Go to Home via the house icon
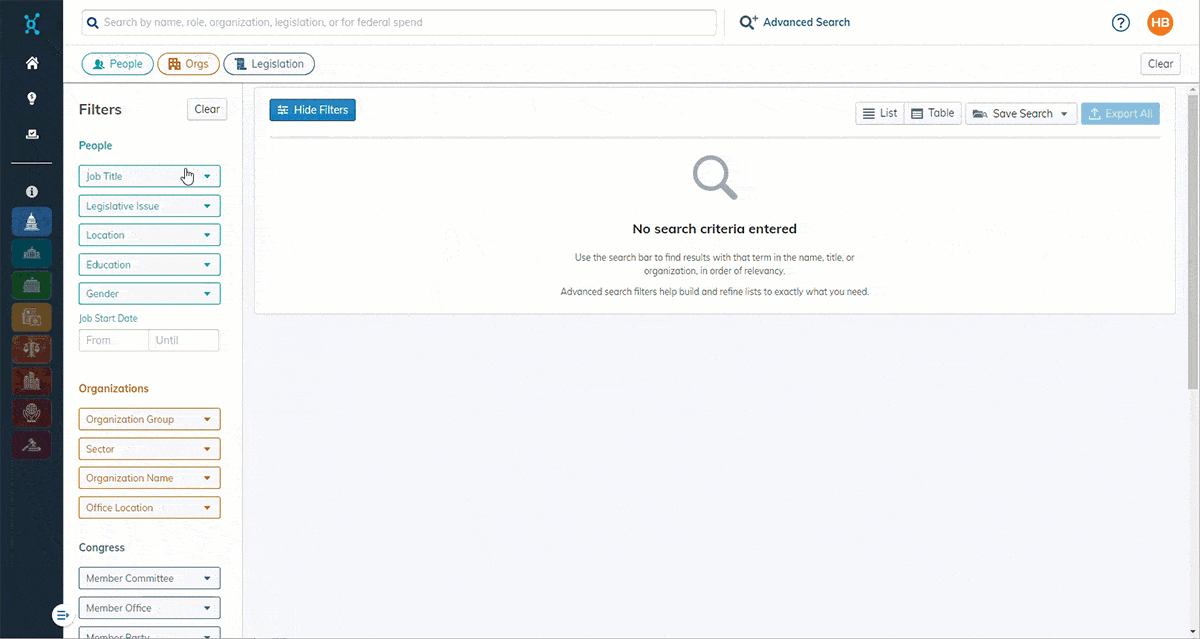The height and width of the screenshot is (639, 1200). pyautogui.click(x=32, y=63)
